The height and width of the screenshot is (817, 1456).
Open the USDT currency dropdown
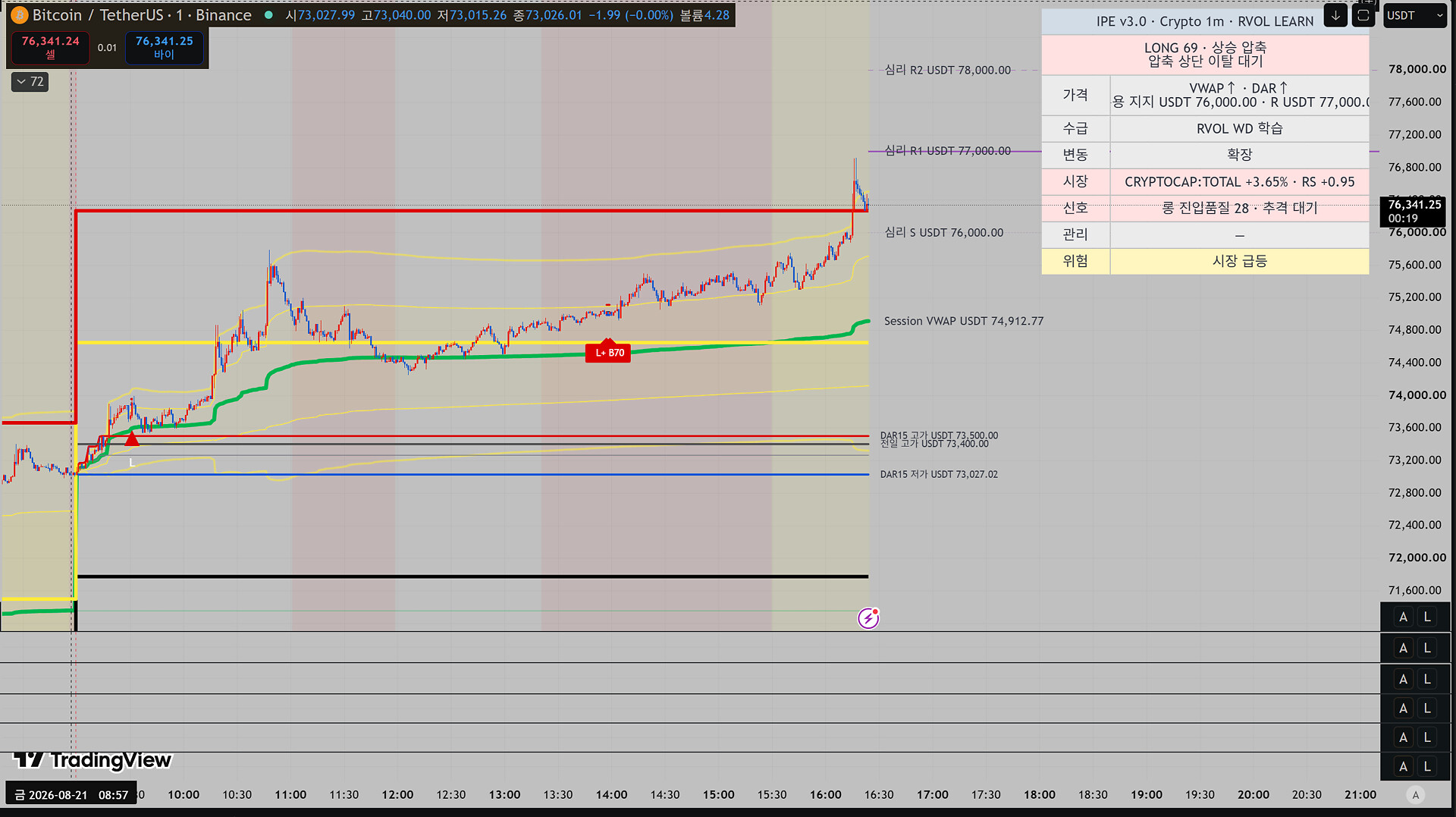click(x=1415, y=15)
